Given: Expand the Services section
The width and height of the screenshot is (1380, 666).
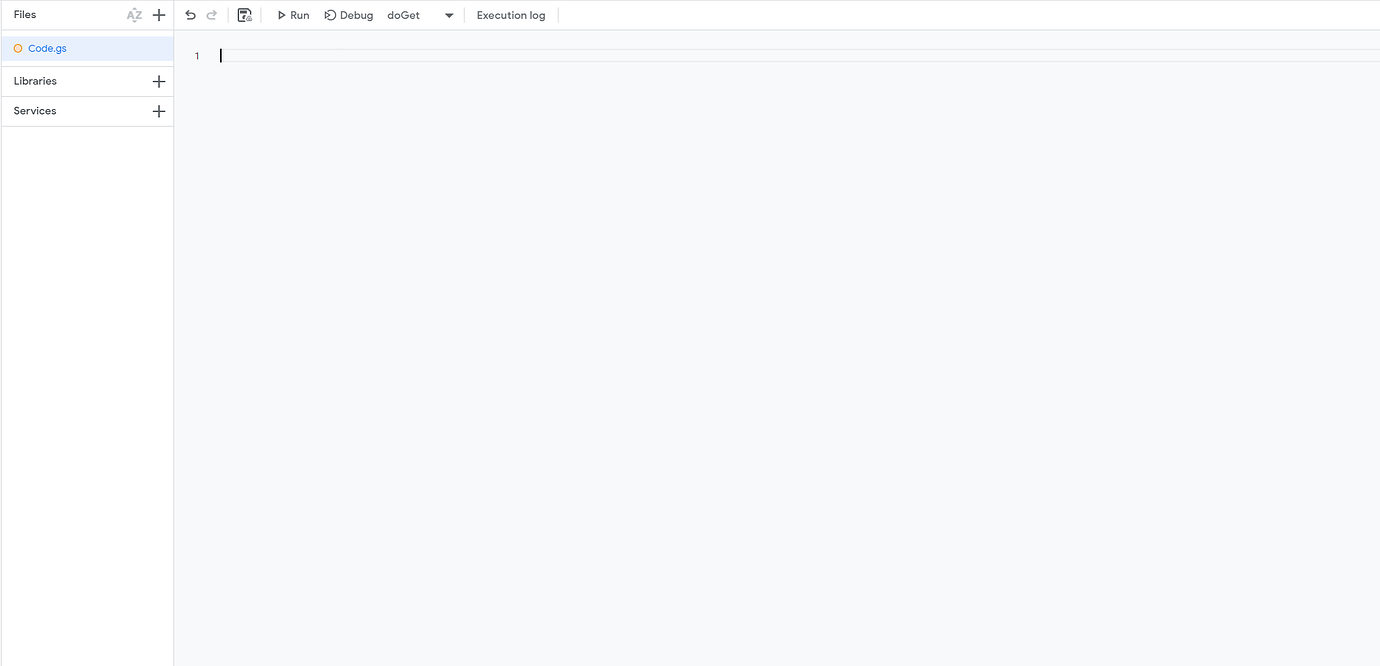Looking at the screenshot, I should [33, 111].
